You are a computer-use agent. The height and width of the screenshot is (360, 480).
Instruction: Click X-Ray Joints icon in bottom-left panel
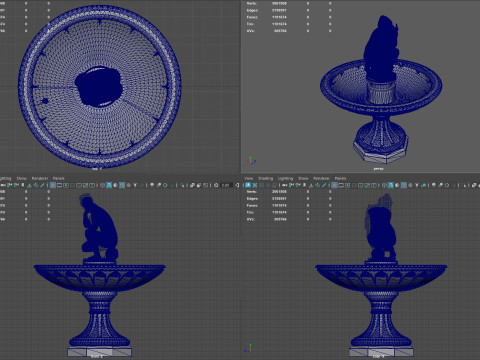(206, 185)
